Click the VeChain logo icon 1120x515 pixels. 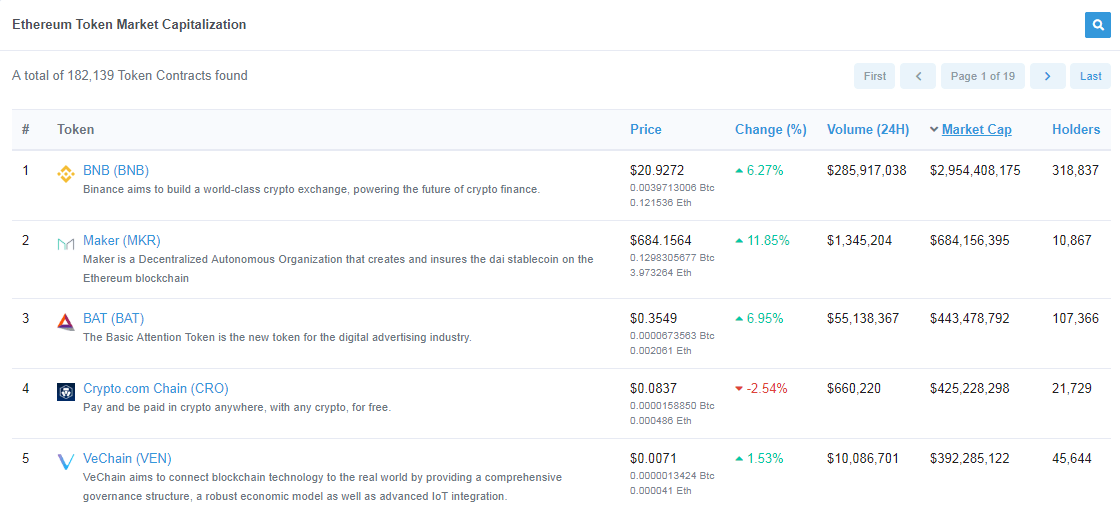(x=66, y=462)
